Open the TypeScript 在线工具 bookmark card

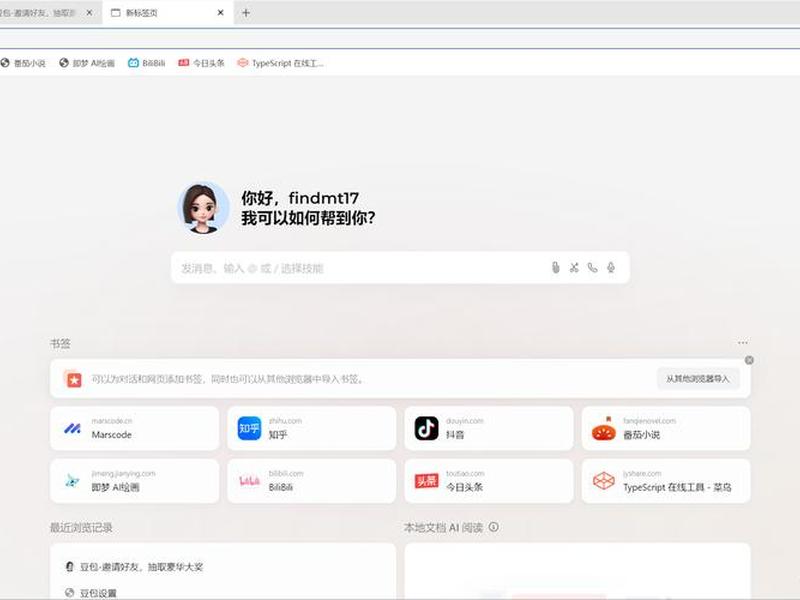666,481
